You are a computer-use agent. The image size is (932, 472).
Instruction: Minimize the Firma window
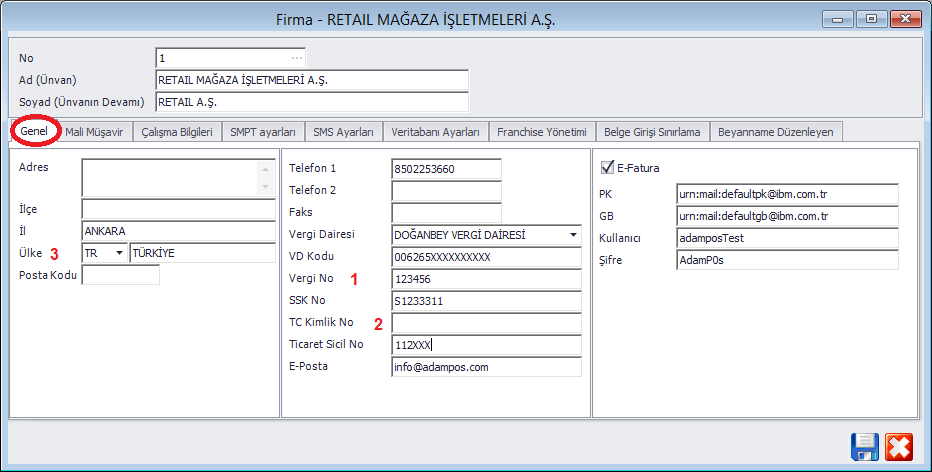[838, 19]
